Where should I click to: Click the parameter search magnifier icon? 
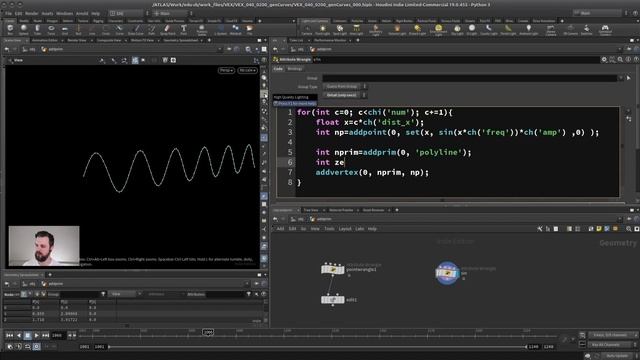[620, 60]
